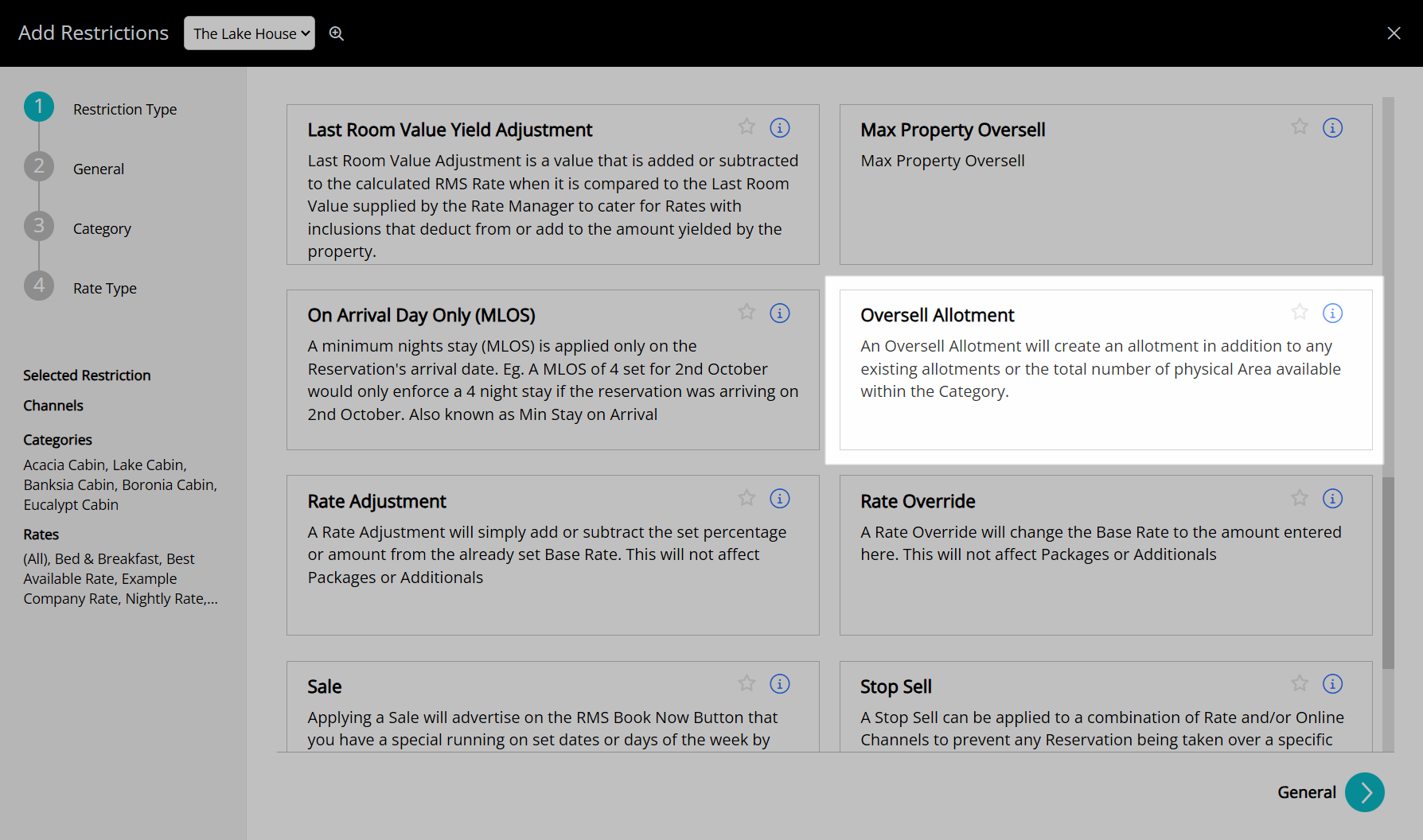Viewport: 1423px width, 840px height.
Task: Click the Channels heading in sidebar
Action: click(53, 406)
